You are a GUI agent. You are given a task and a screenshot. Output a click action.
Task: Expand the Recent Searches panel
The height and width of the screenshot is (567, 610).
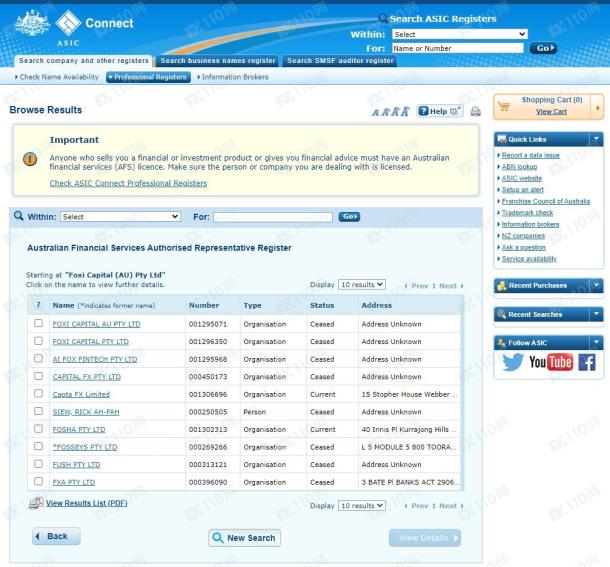596,314
